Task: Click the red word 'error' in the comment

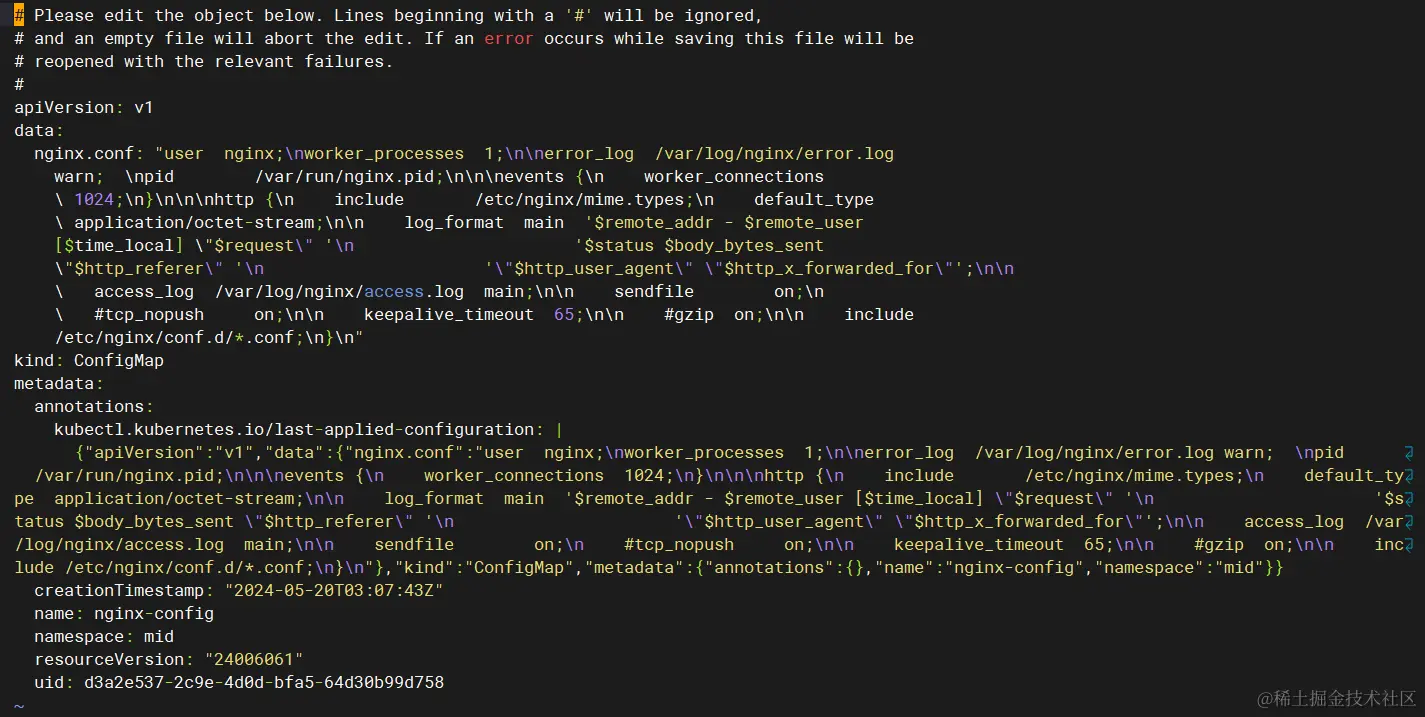Action: pyautogui.click(x=509, y=38)
